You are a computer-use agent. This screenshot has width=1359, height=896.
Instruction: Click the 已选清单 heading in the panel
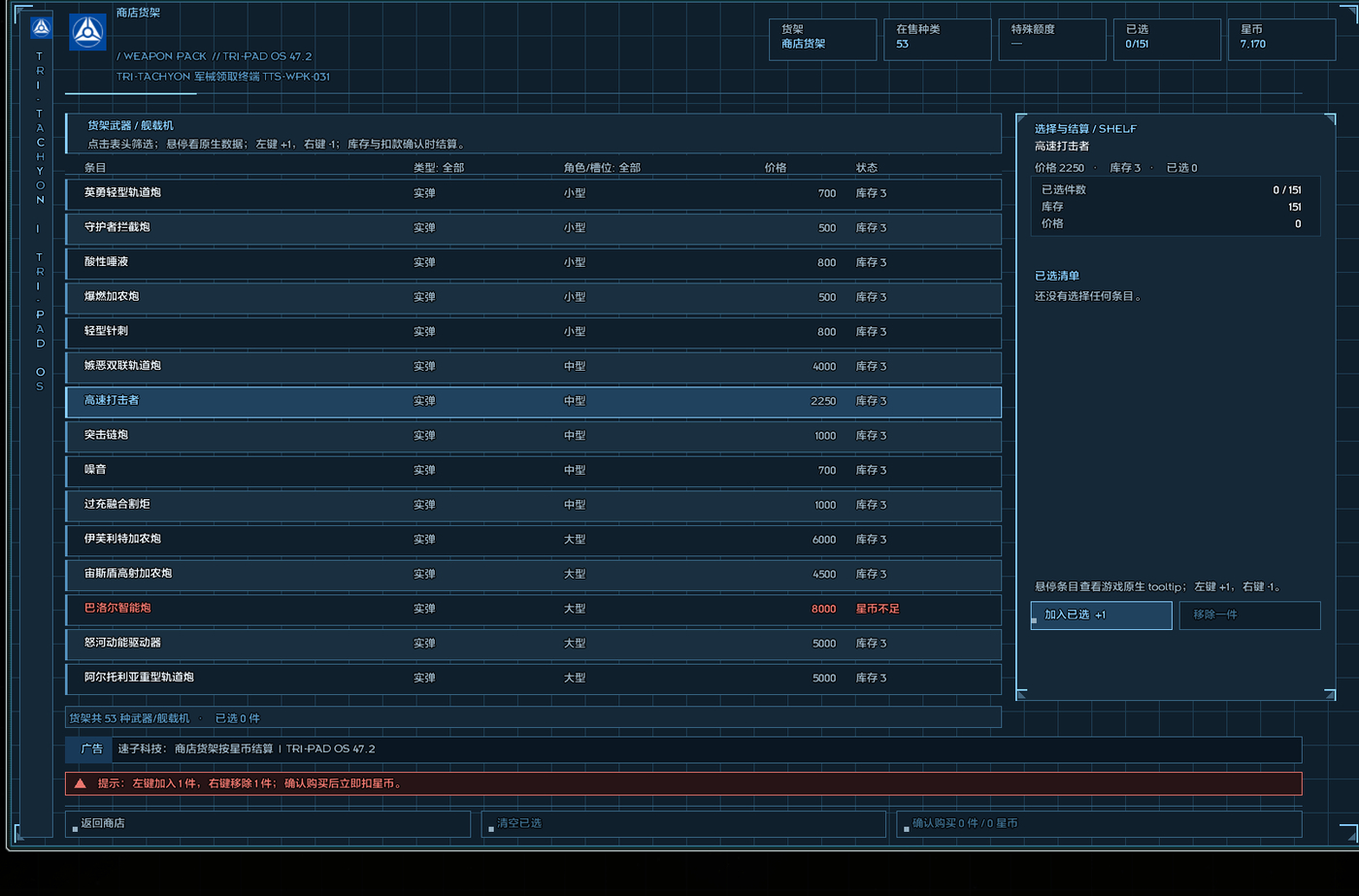click(x=1057, y=276)
